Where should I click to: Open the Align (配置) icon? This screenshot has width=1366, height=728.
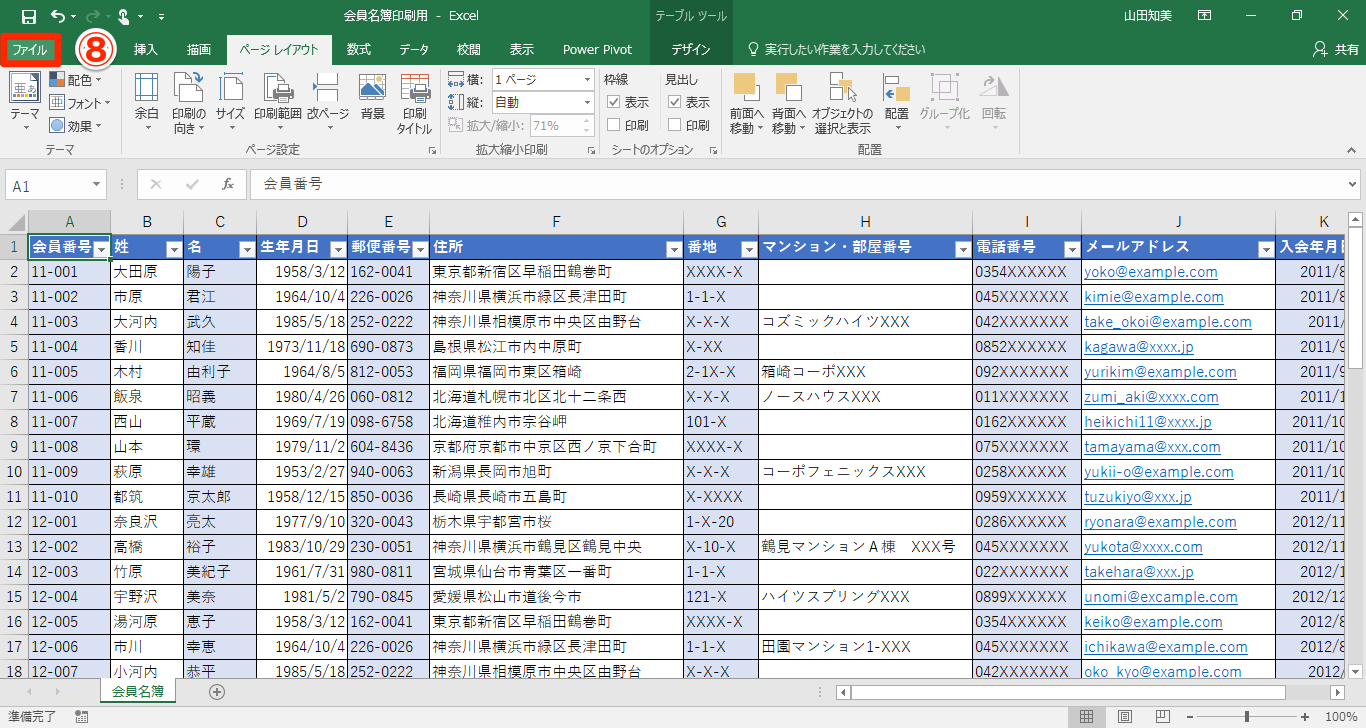(x=896, y=87)
